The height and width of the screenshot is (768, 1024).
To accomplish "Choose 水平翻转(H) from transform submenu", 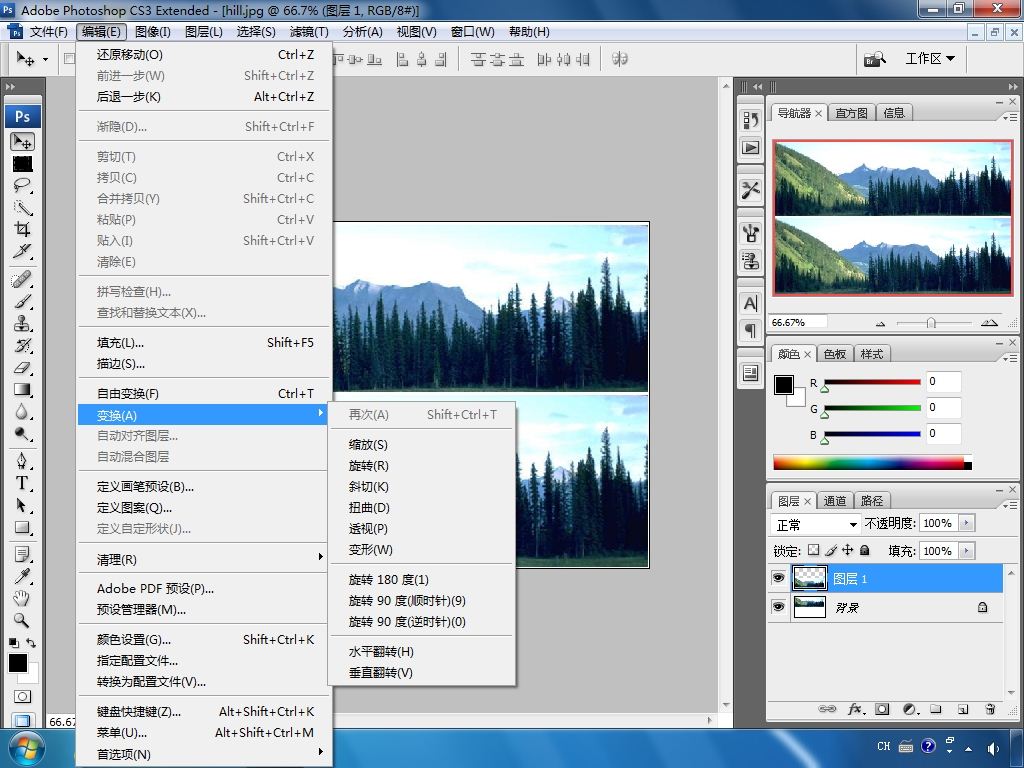I will click(381, 652).
